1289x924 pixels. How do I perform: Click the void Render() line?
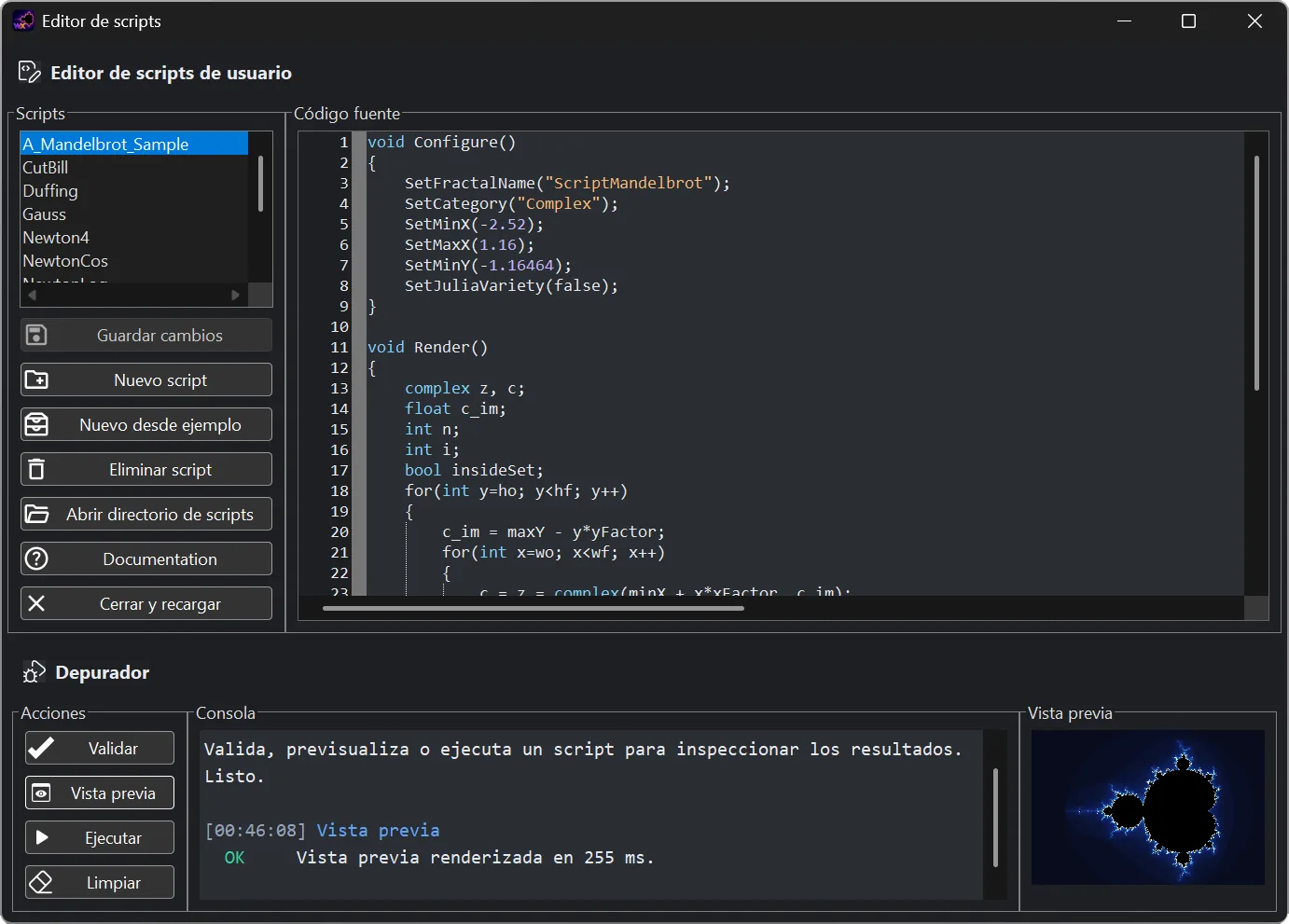tap(427, 347)
